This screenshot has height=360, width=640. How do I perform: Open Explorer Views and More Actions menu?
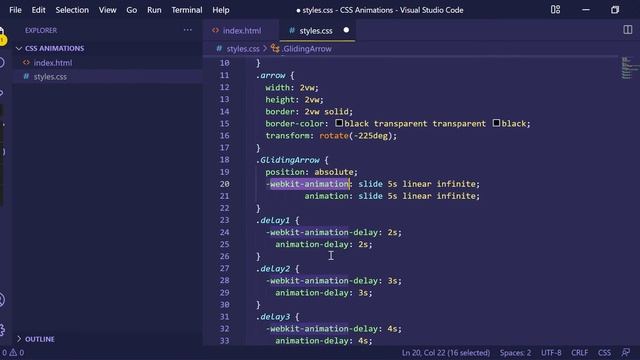pyautogui.click(x=187, y=30)
